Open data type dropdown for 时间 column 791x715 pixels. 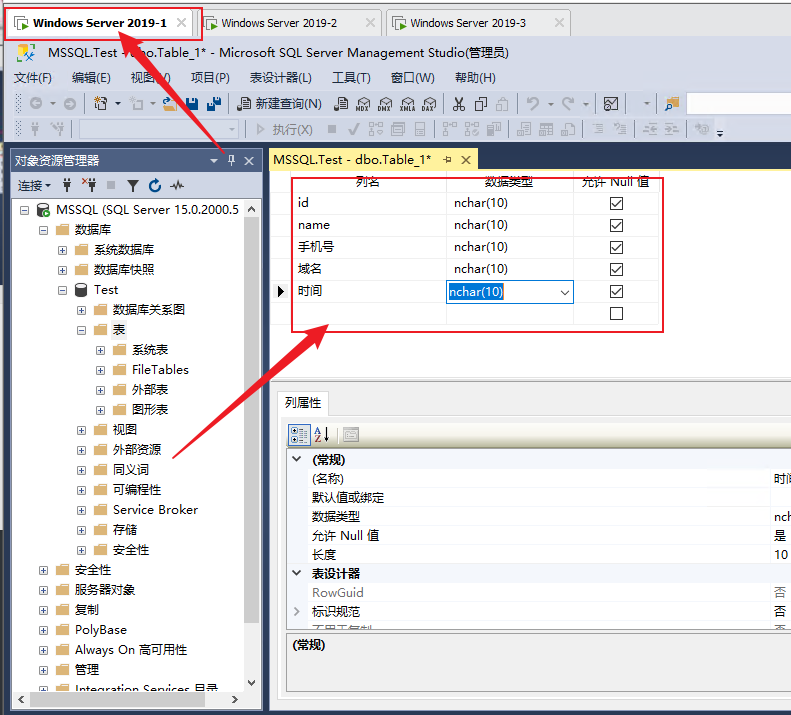coord(564,292)
